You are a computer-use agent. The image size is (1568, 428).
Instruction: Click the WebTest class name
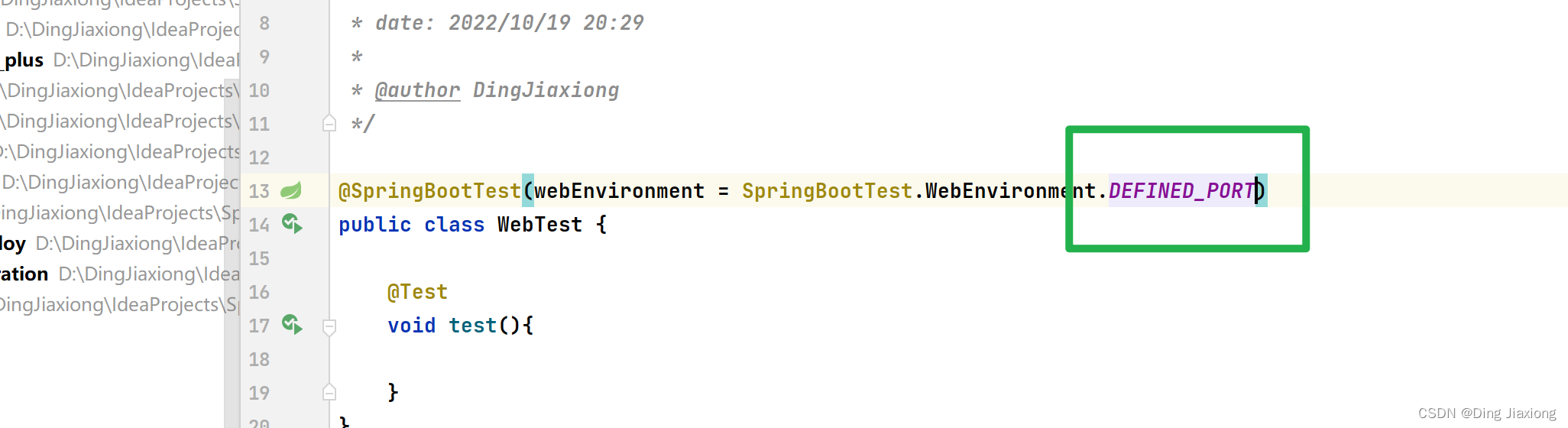click(x=539, y=225)
